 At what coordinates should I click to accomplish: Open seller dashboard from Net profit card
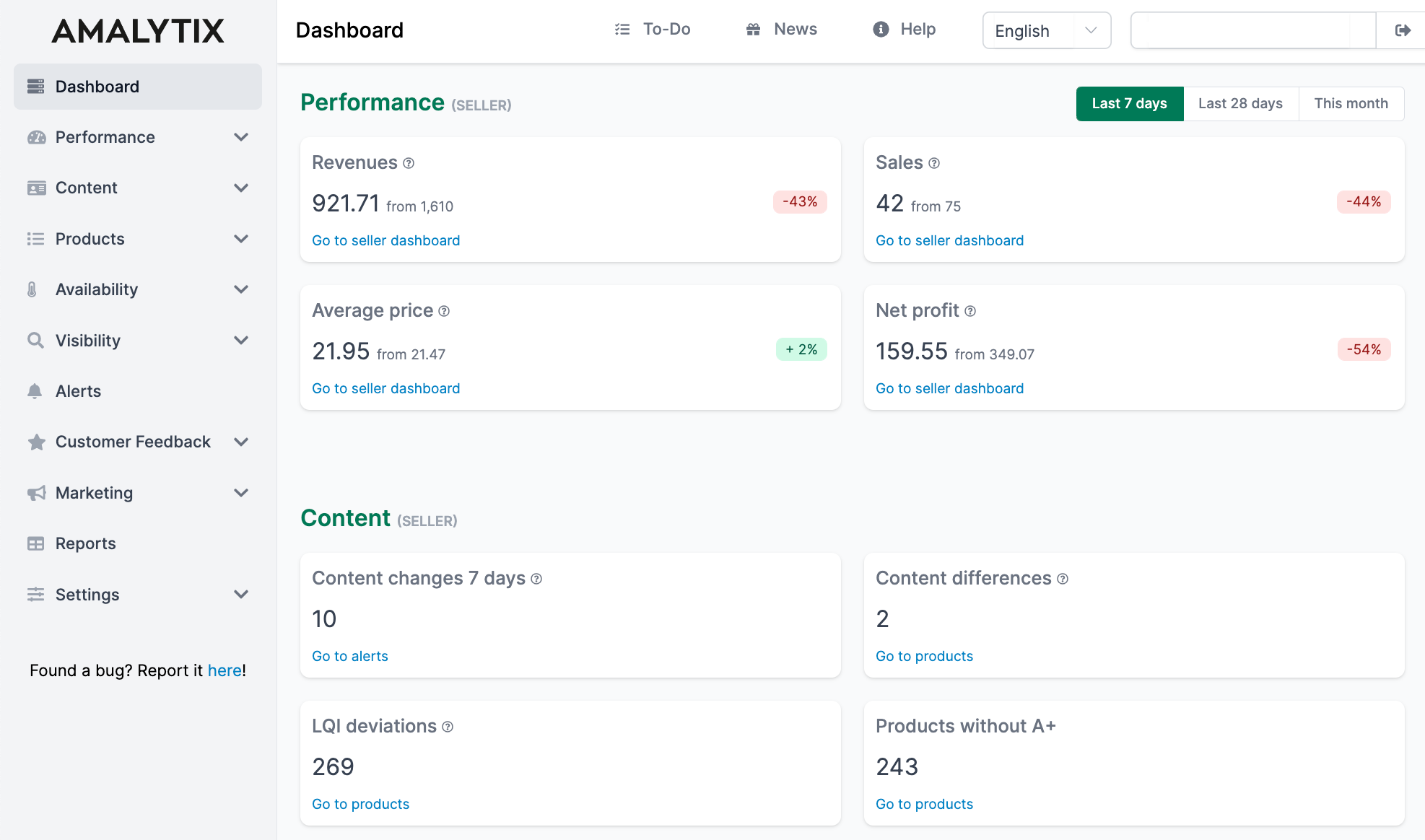coord(949,388)
